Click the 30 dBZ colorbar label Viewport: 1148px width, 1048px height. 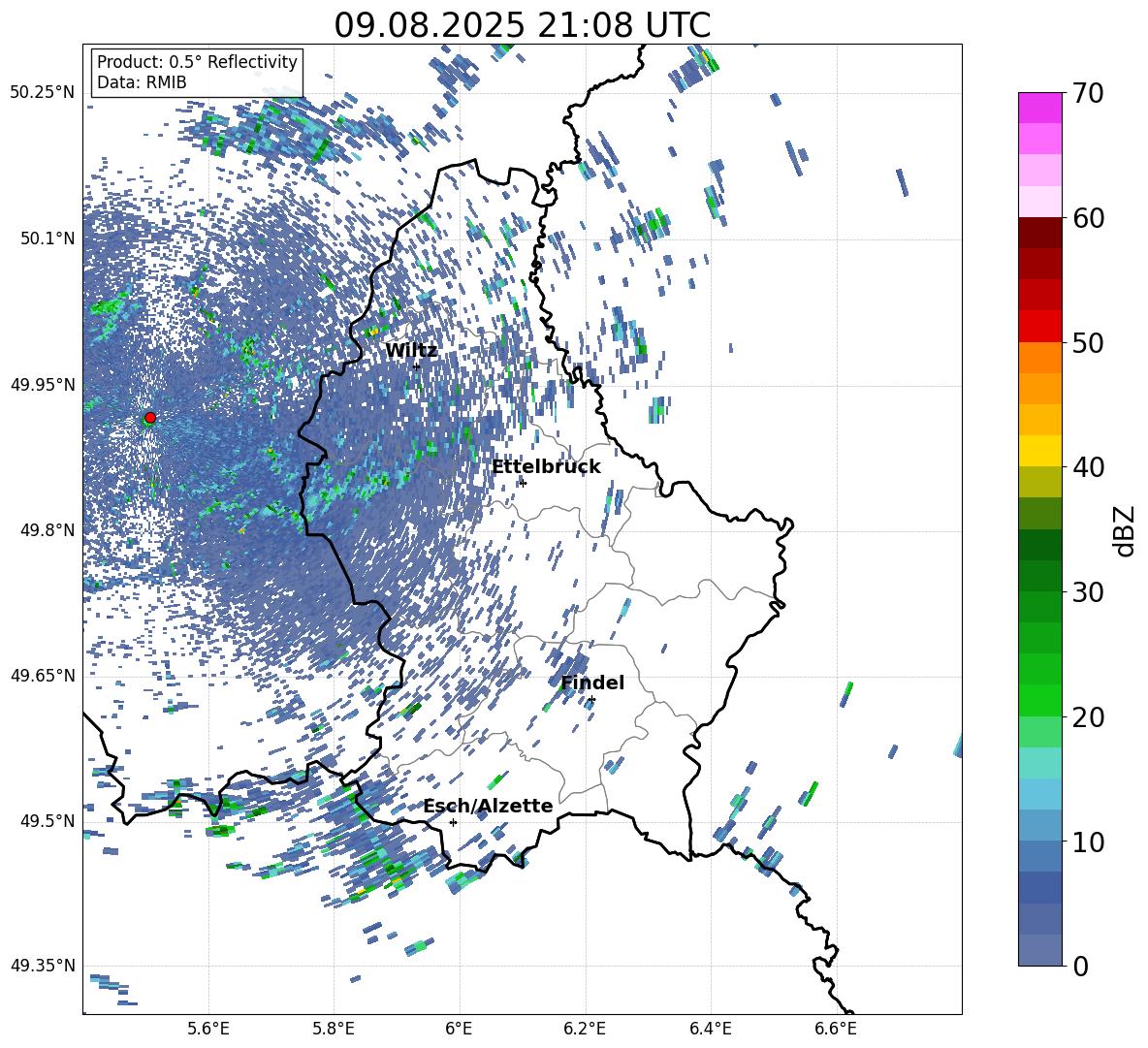tap(1088, 592)
